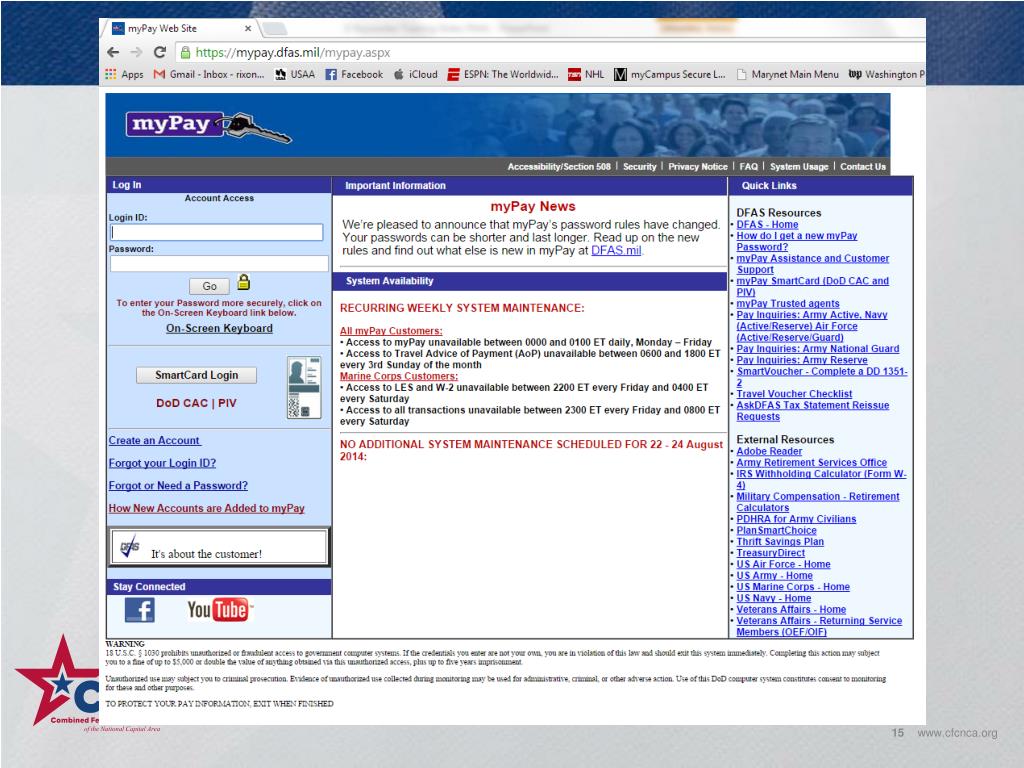Open myPay SmartCard DoD CAC link

click(x=812, y=286)
